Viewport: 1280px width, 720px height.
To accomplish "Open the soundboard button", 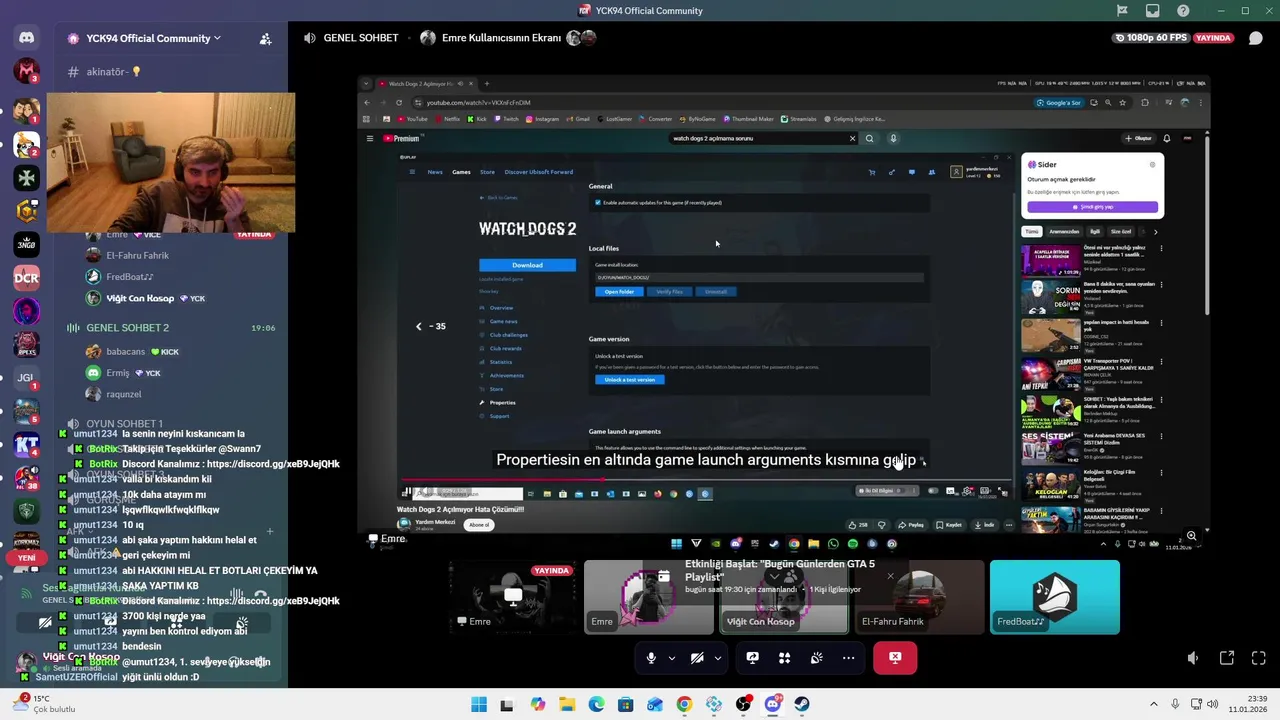I will (816, 658).
